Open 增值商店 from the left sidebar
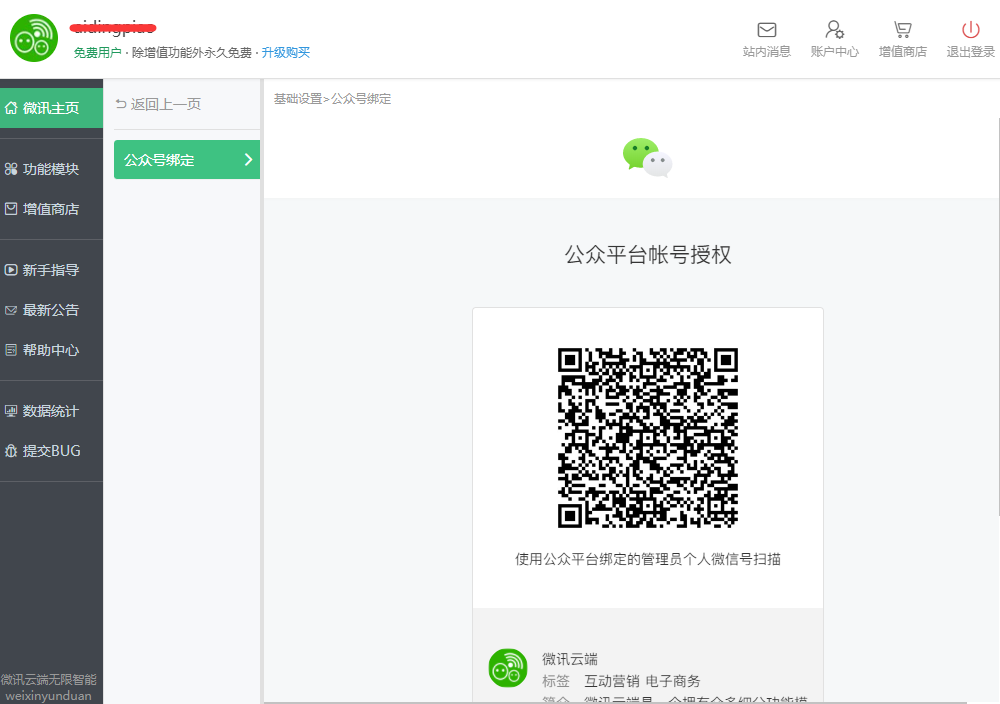 (x=50, y=209)
